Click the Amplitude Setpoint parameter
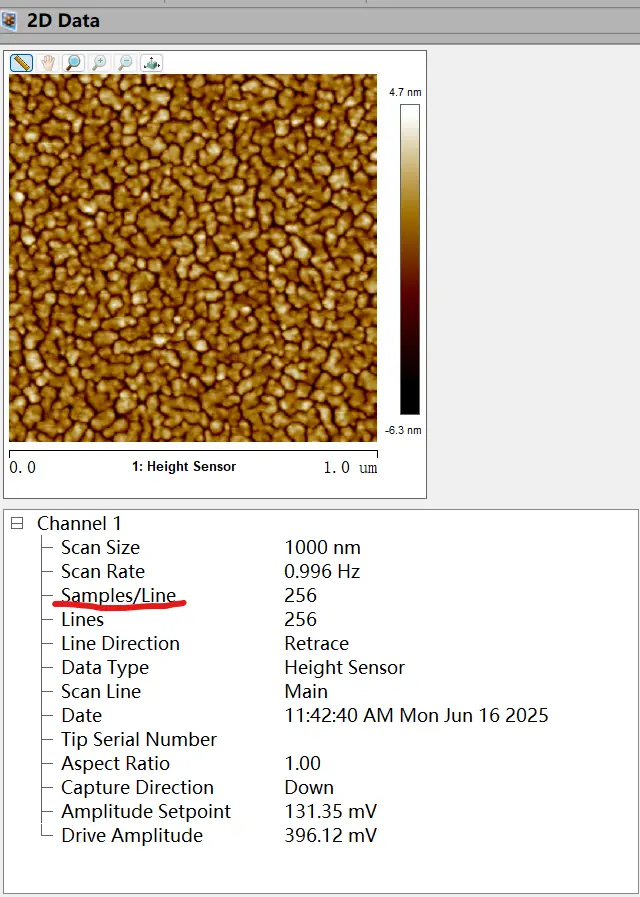This screenshot has height=897, width=640. 145,811
